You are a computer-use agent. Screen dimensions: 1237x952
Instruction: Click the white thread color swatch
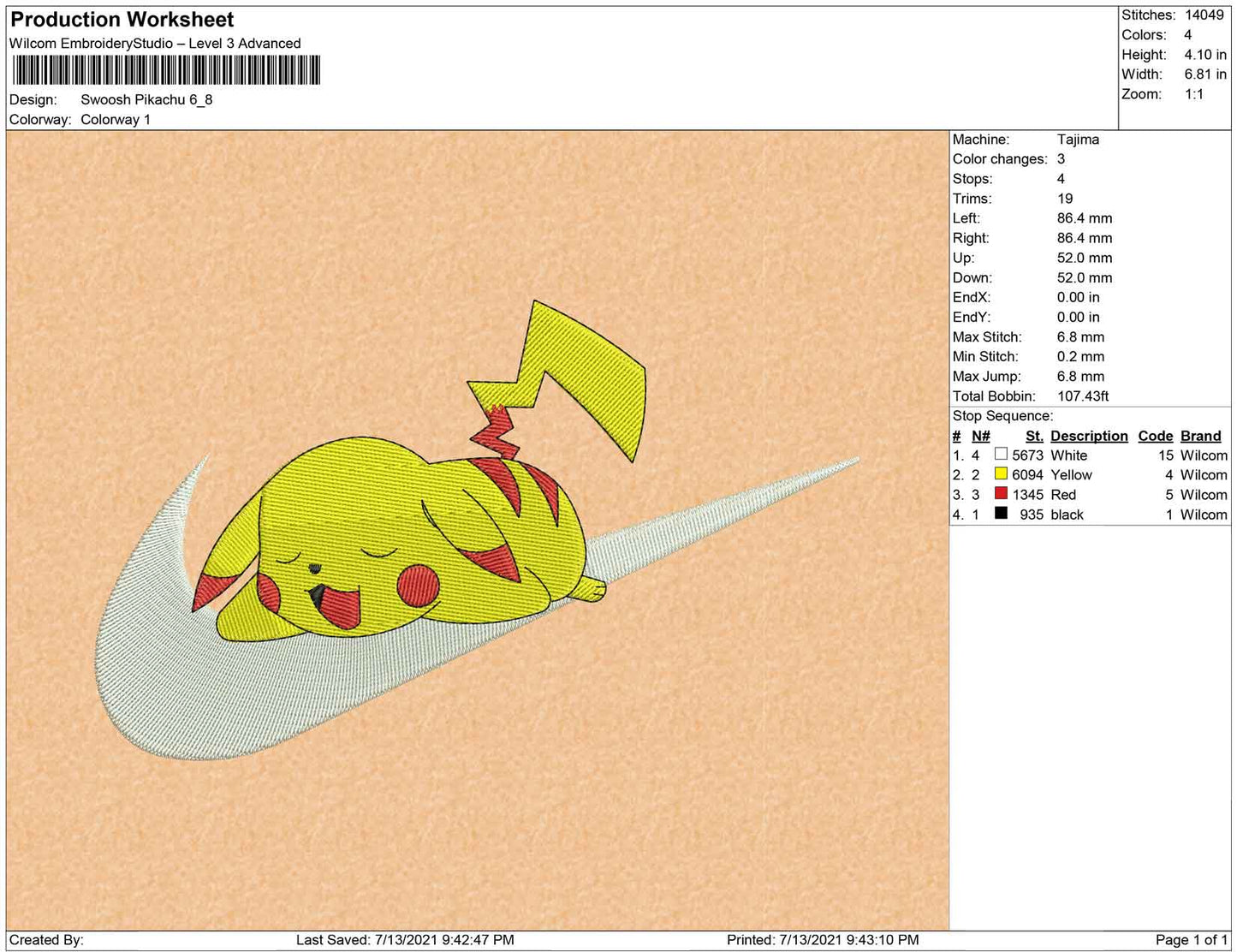1001,455
